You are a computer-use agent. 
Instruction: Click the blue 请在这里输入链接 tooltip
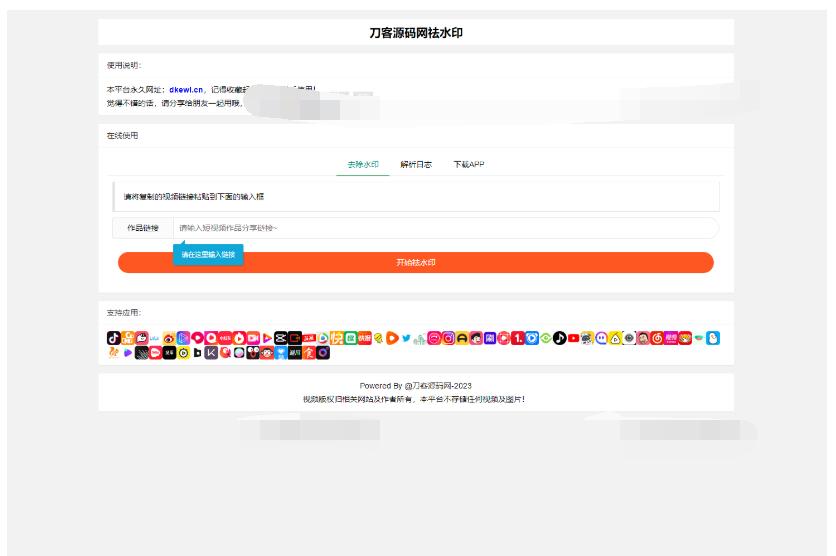208,255
